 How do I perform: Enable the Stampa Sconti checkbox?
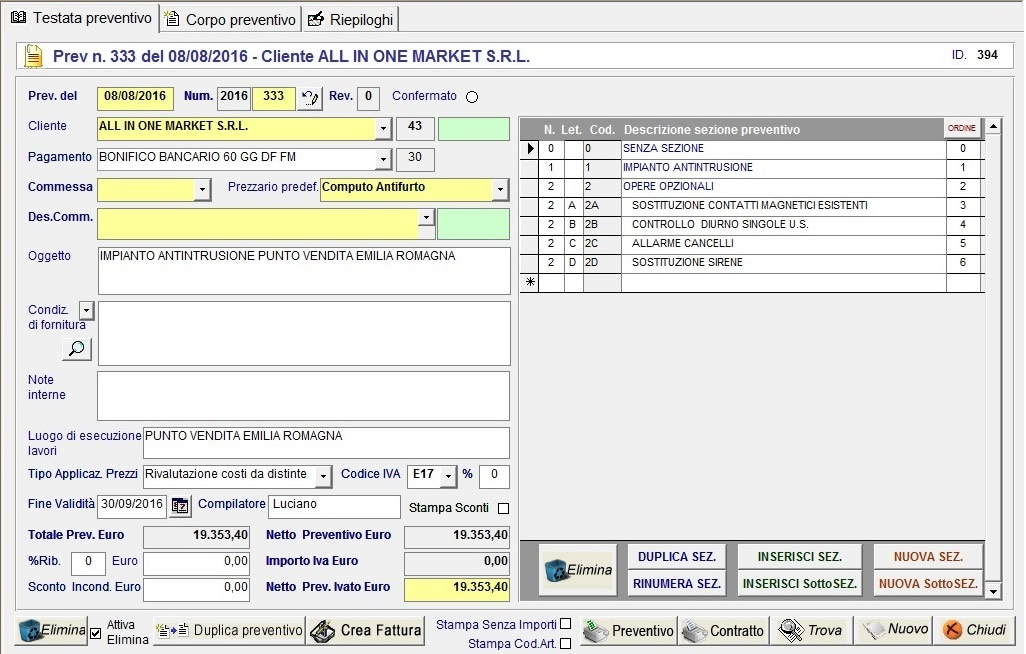503,508
